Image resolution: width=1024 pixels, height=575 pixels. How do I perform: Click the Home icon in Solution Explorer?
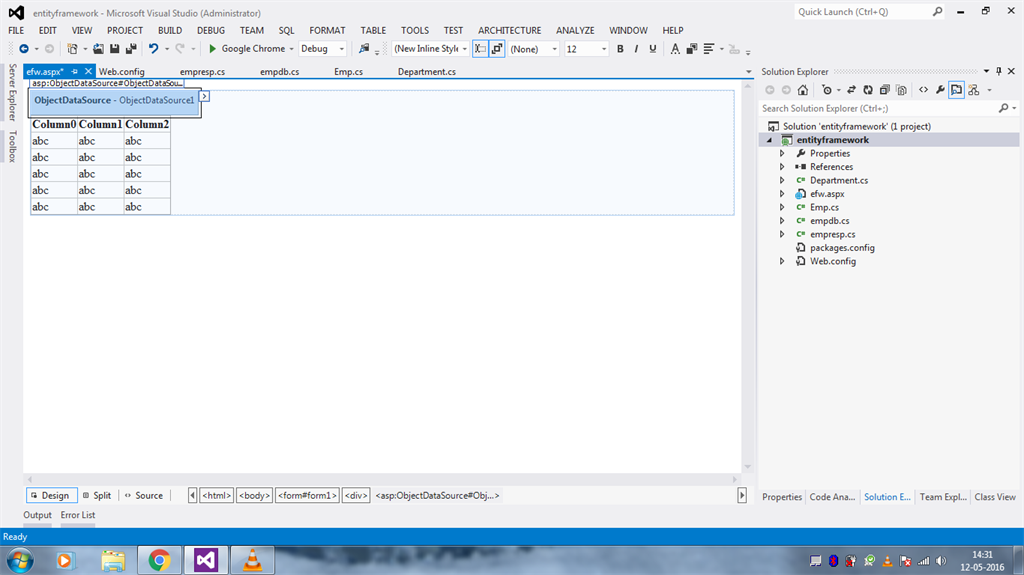[803, 90]
